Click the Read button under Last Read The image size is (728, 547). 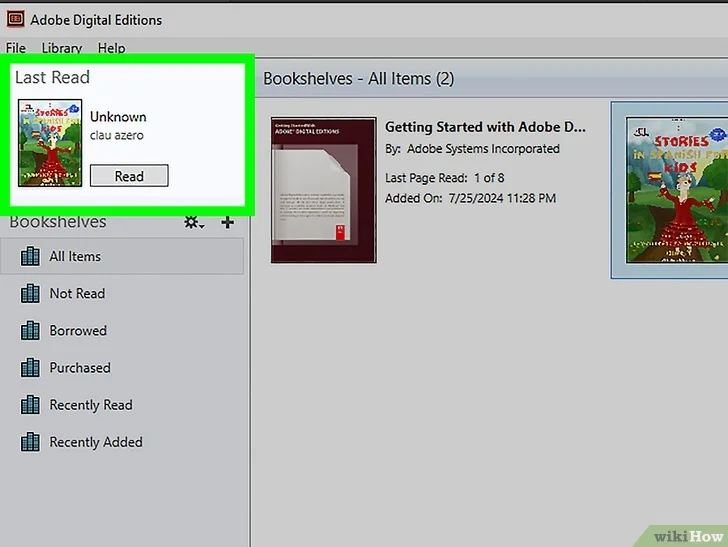(129, 176)
